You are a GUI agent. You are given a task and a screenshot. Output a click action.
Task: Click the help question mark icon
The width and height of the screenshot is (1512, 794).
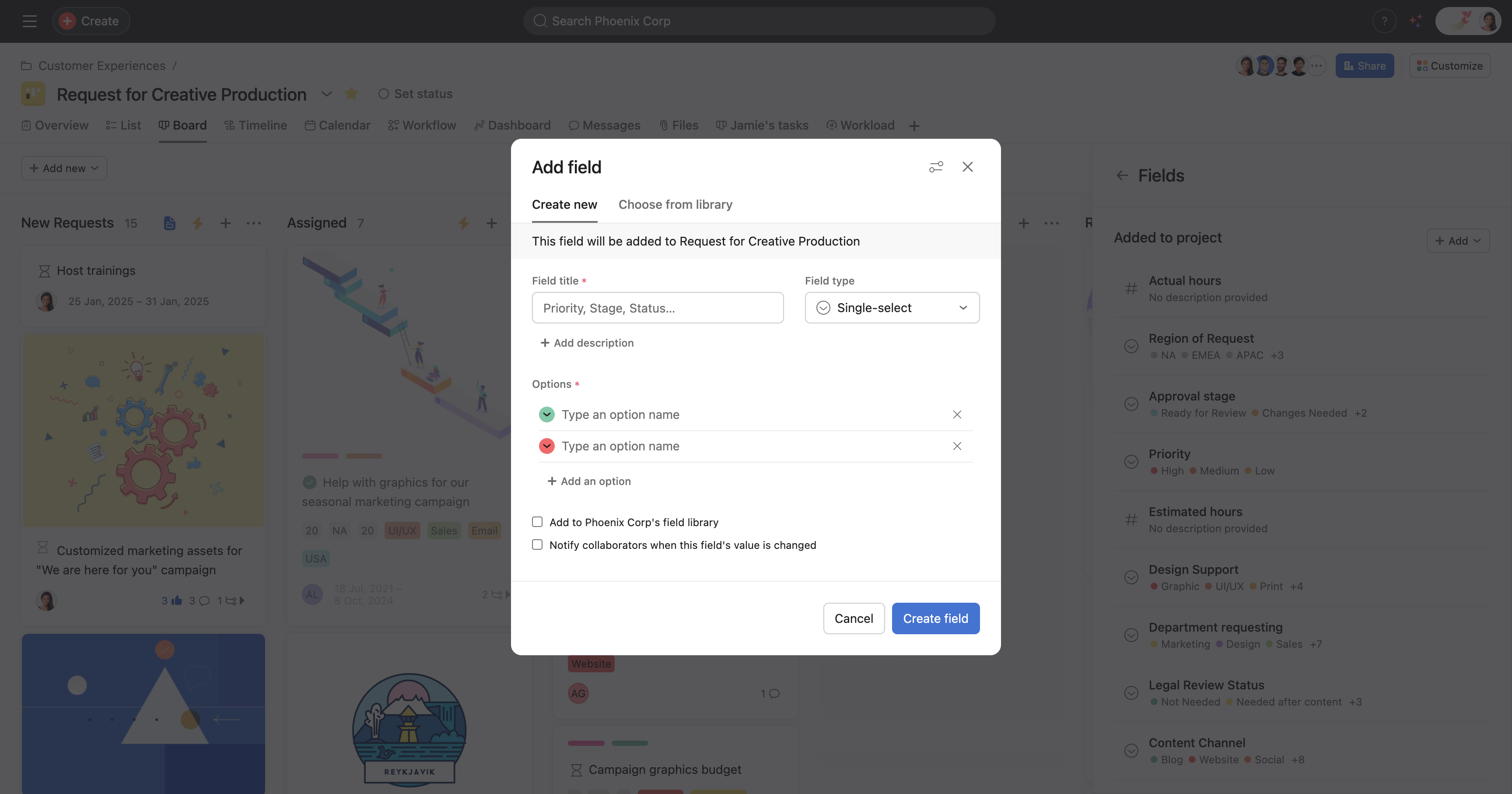[1384, 21]
